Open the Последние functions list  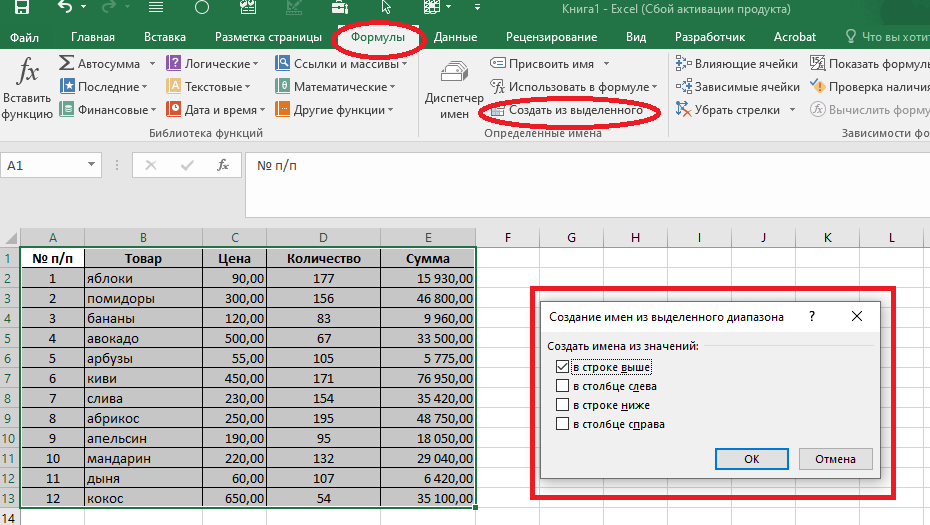click(x=103, y=87)
